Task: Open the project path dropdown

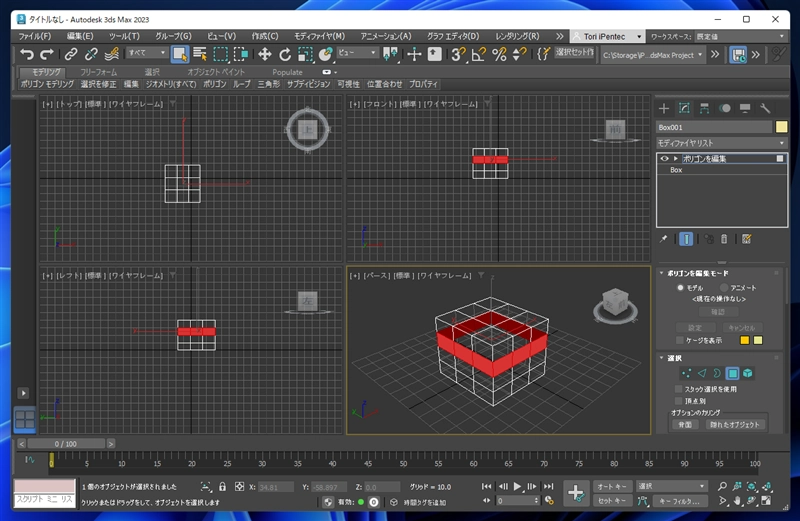Action: [x=653, y=55]
